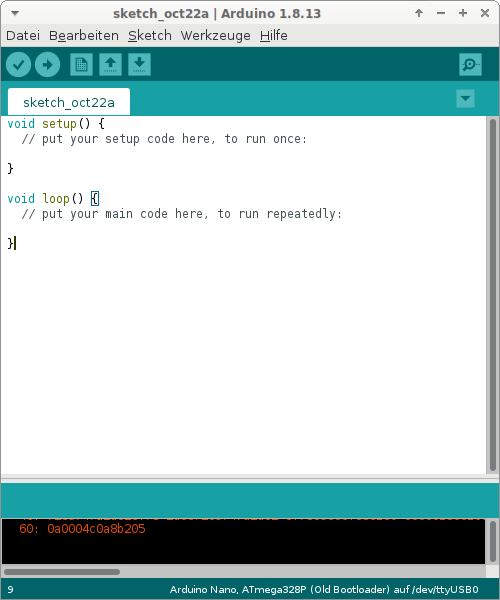The width and height of the screenshot is (500, 600).
Task: Select the sketch_oct22a tab
Action: (69, 102)
